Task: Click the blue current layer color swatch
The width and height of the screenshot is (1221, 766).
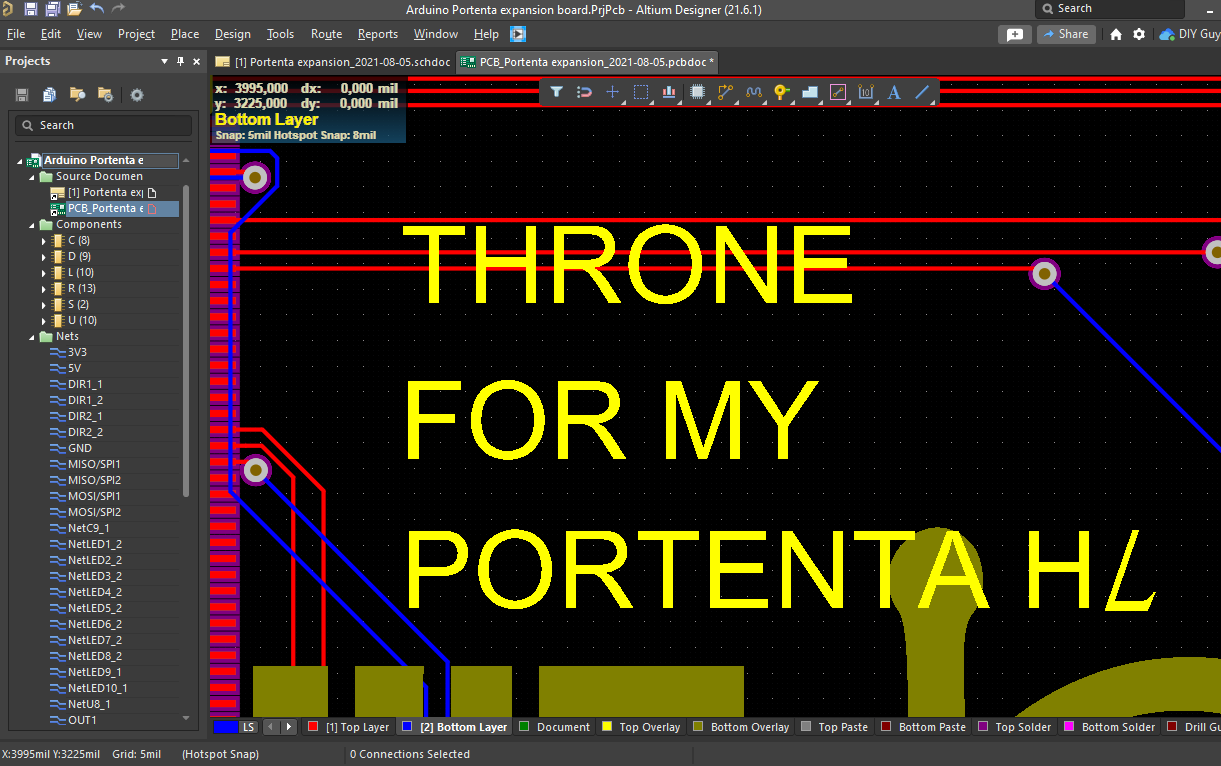Action: pos(225,727)
